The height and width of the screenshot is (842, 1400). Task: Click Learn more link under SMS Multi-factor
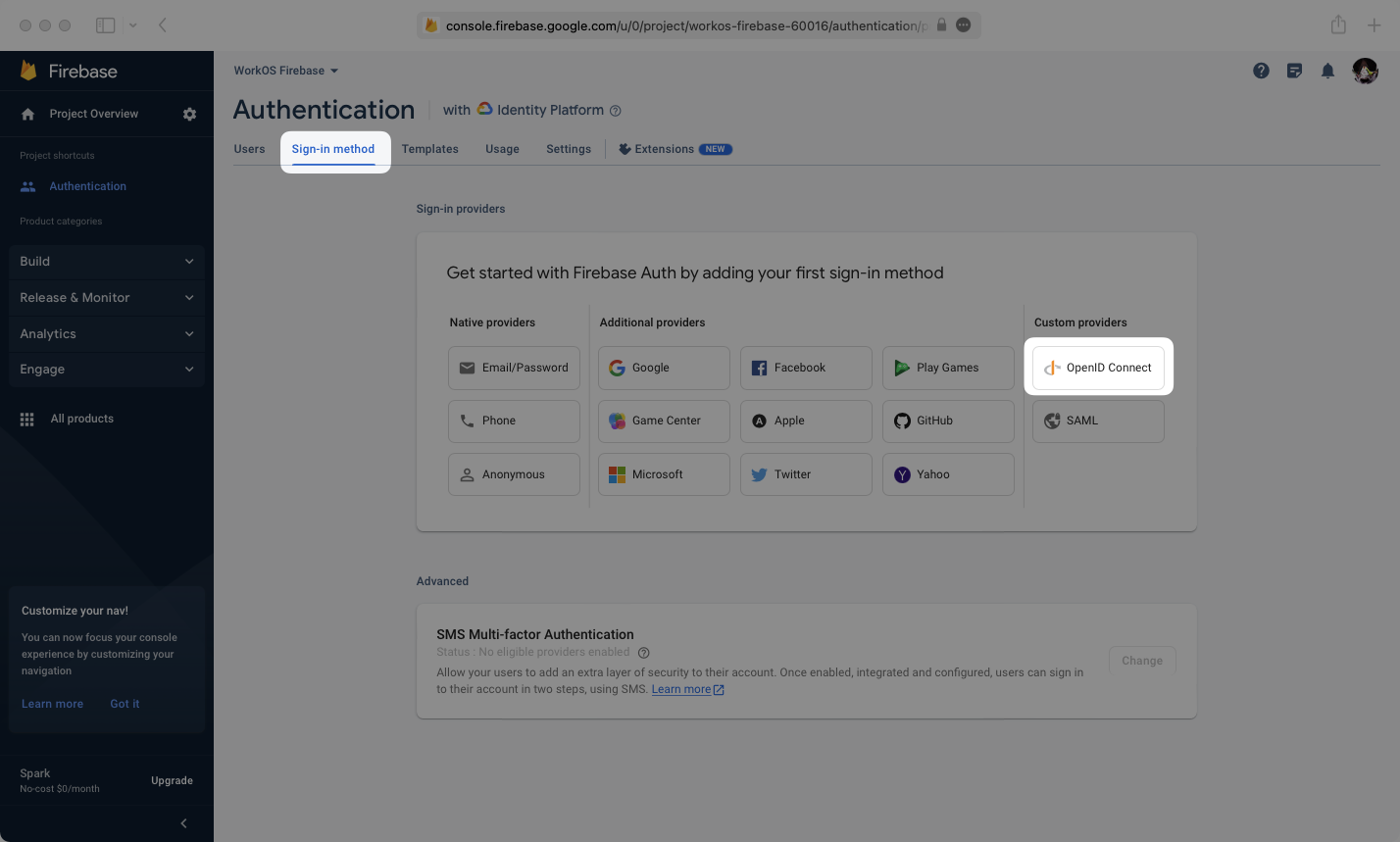click(681, 689)
